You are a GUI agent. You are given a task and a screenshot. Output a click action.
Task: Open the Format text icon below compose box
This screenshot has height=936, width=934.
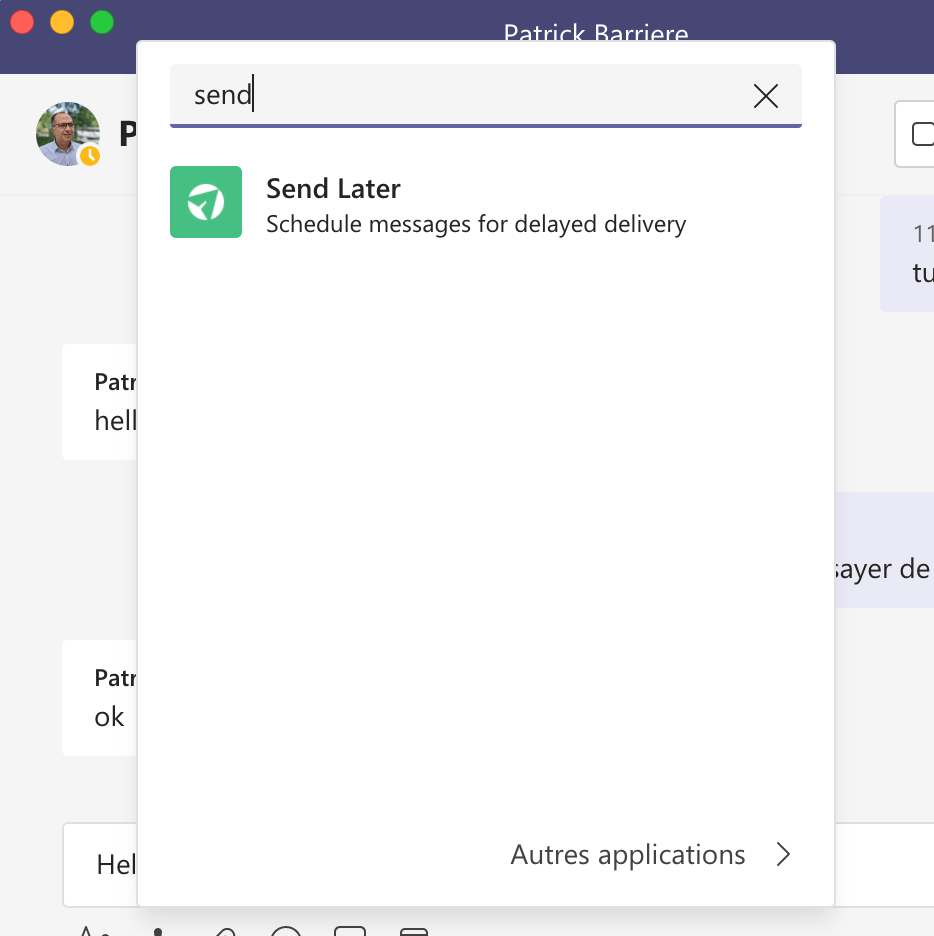[x=92, y=932]
